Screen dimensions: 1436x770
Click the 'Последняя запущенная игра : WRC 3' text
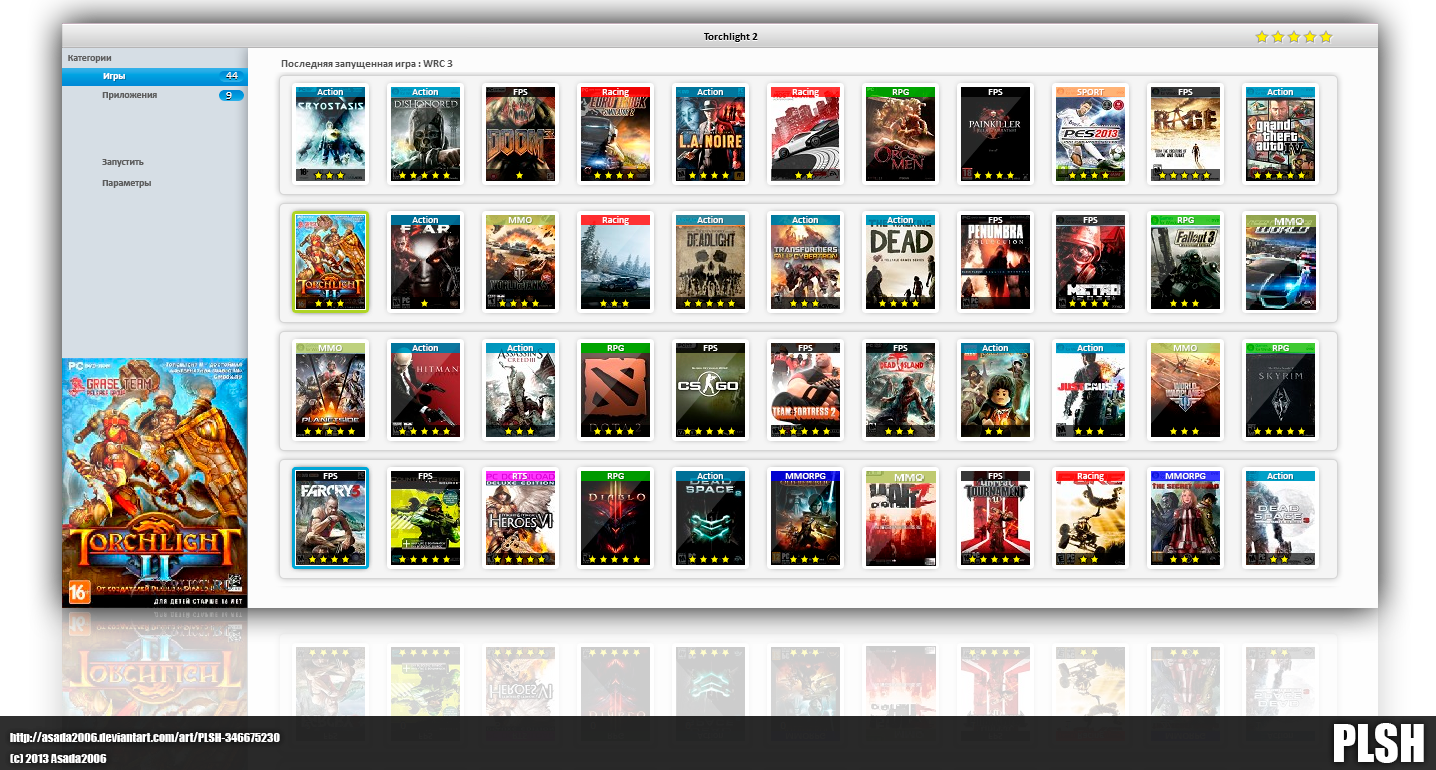(367, 63)
